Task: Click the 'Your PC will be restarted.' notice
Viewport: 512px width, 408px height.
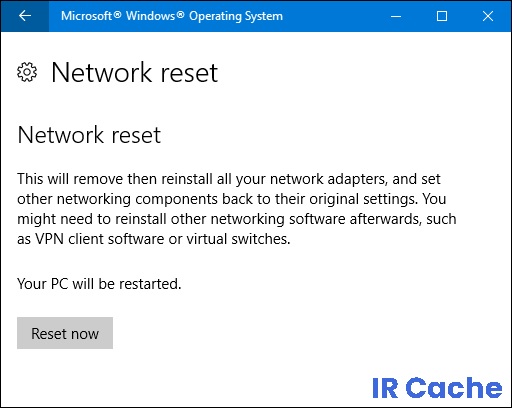Action: click(x=99, y=284)
